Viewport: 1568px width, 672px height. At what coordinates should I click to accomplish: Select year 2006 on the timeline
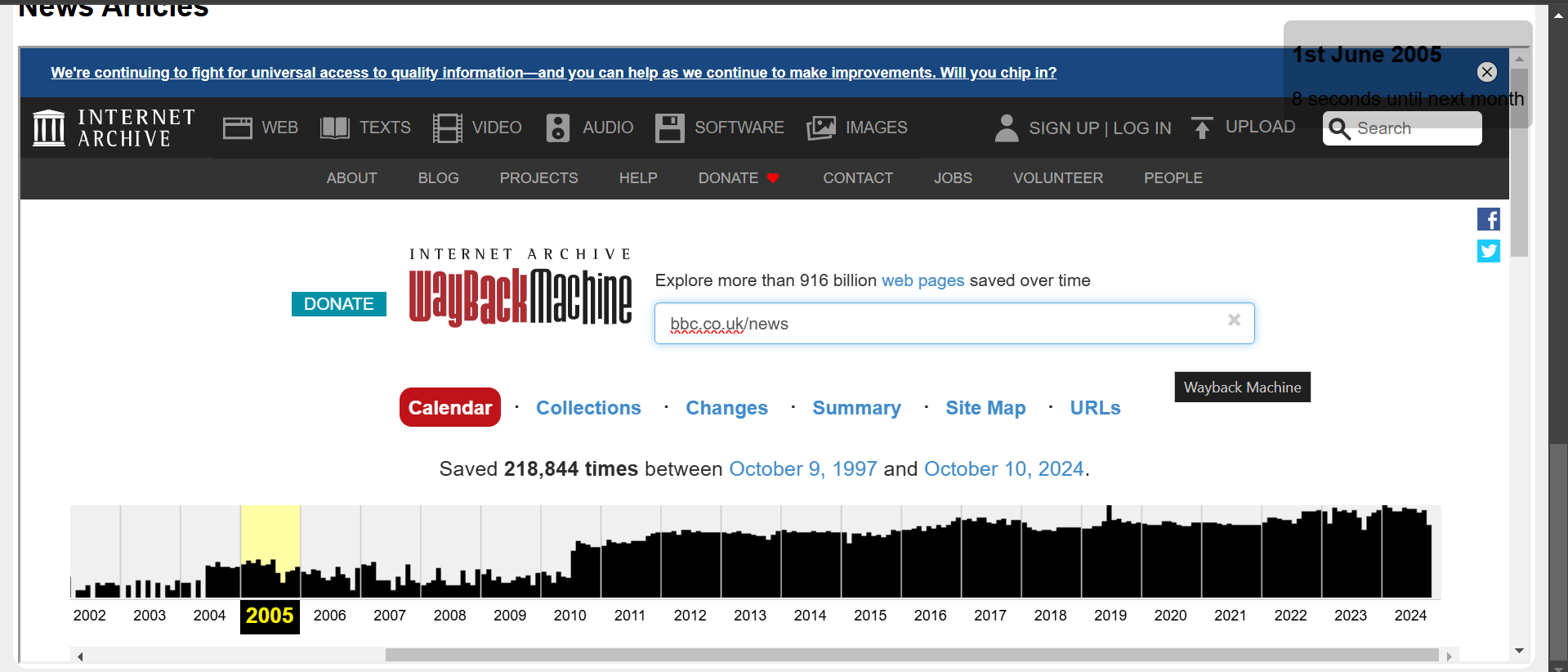[330, 616]
